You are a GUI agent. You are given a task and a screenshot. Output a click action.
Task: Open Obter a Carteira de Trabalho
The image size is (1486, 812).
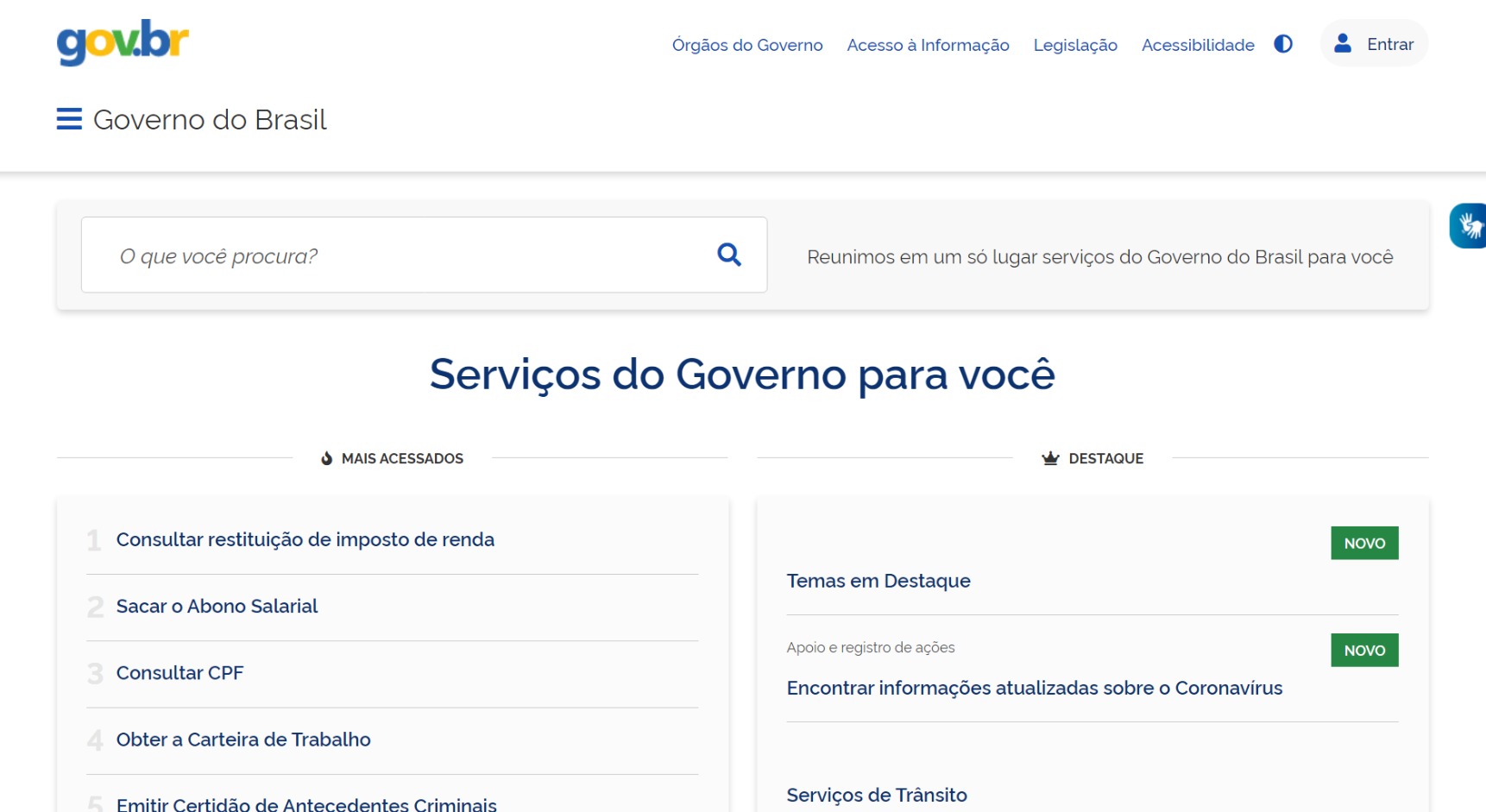[x=243, y=740]
